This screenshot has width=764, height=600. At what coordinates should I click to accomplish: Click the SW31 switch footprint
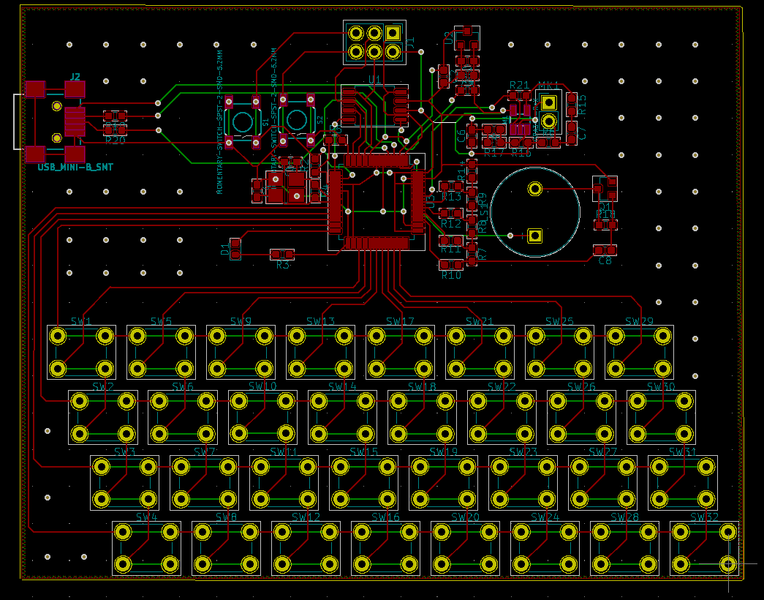(x=682, y=483)
